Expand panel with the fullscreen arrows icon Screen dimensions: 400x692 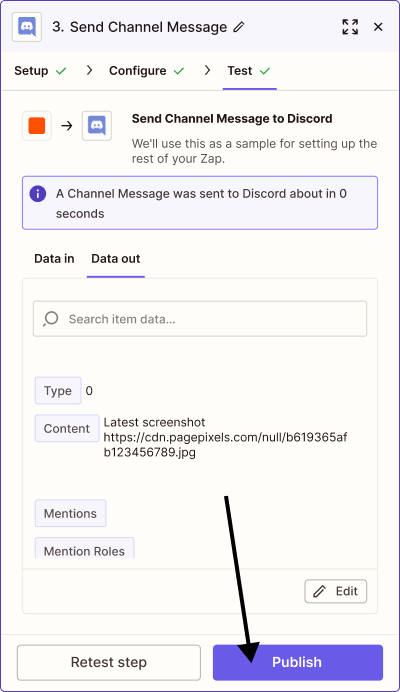point(350,27)
